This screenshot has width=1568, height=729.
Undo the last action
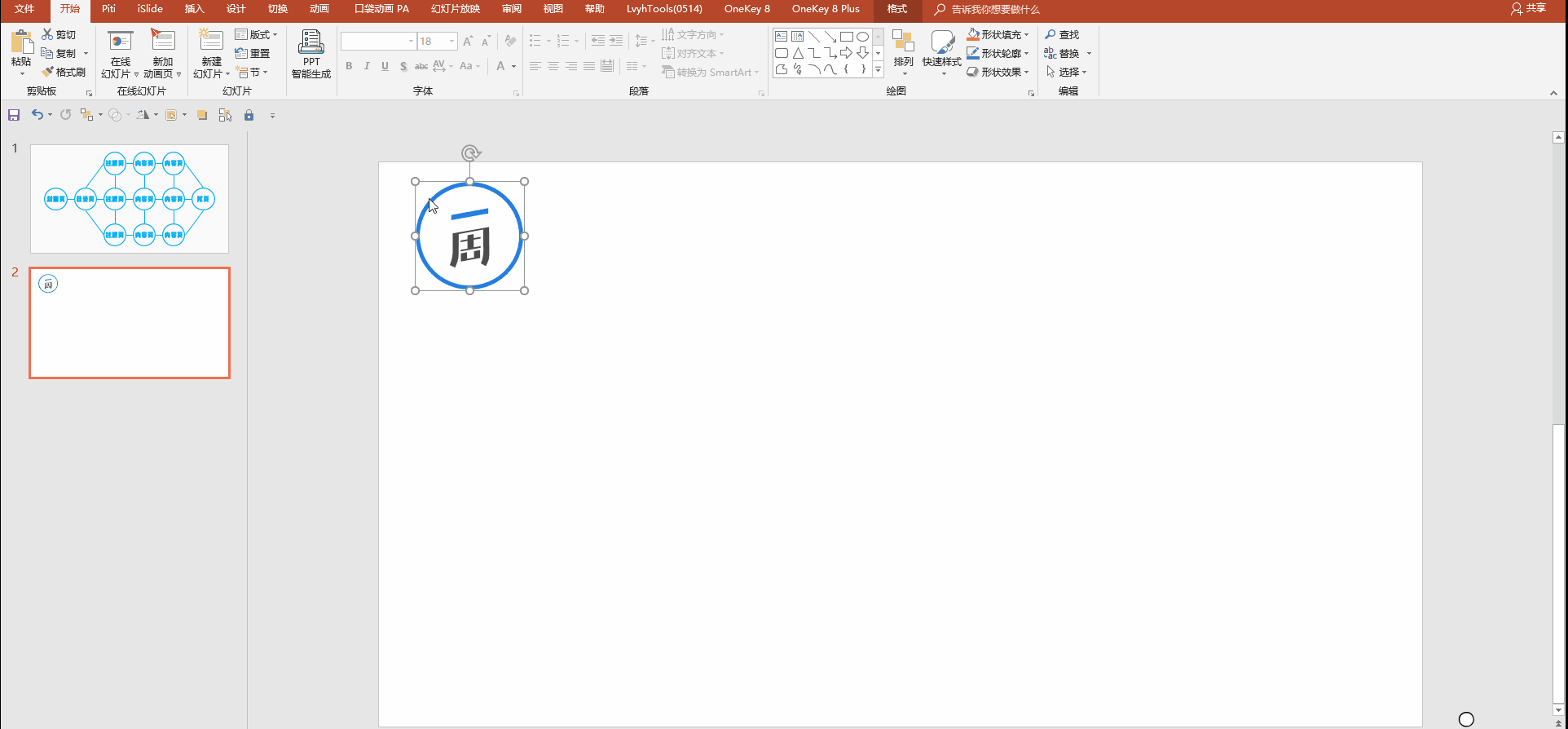[x=37, y=115]
